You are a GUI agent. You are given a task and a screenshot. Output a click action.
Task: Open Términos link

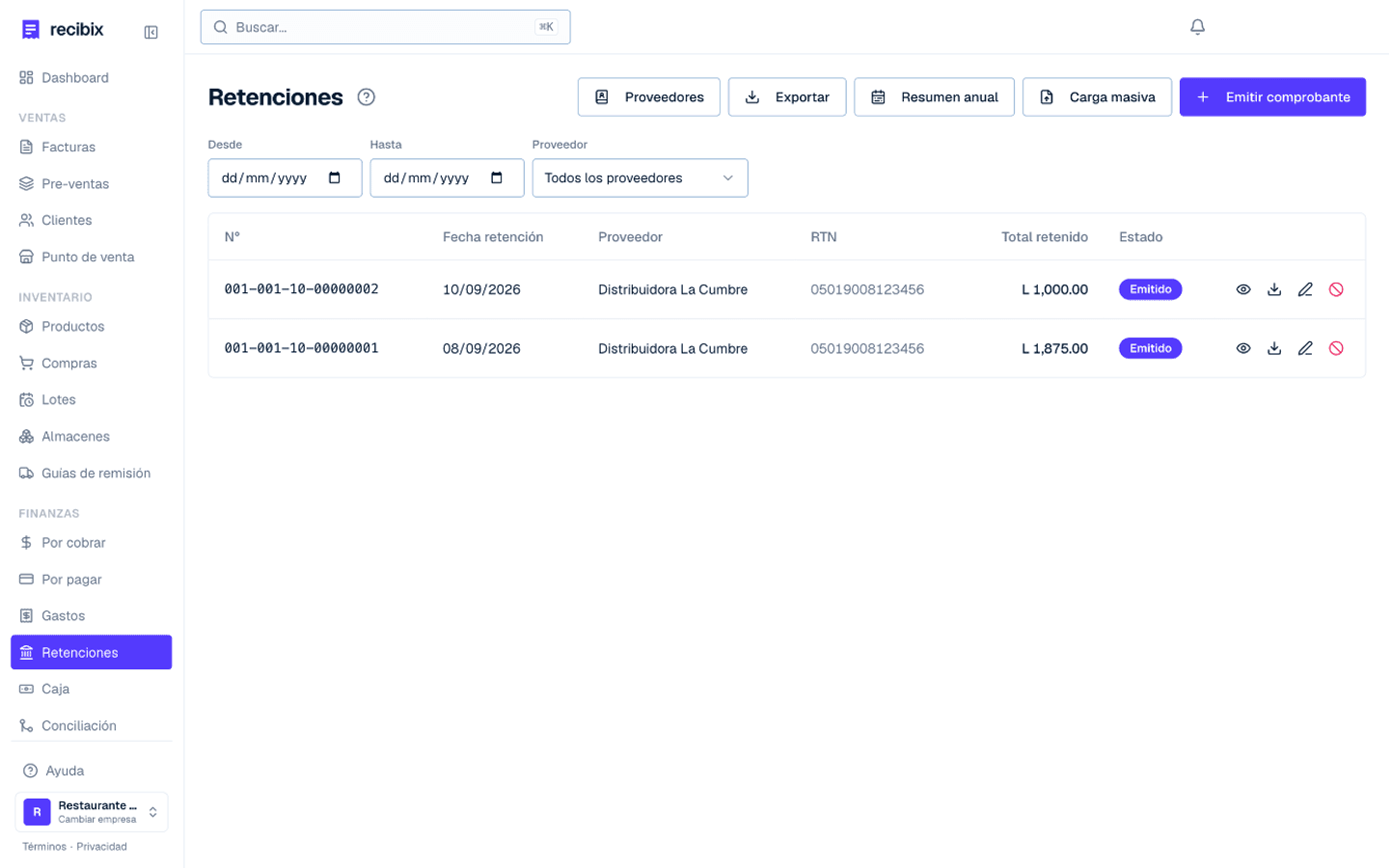pyautogui.click(x=44, y=847)
